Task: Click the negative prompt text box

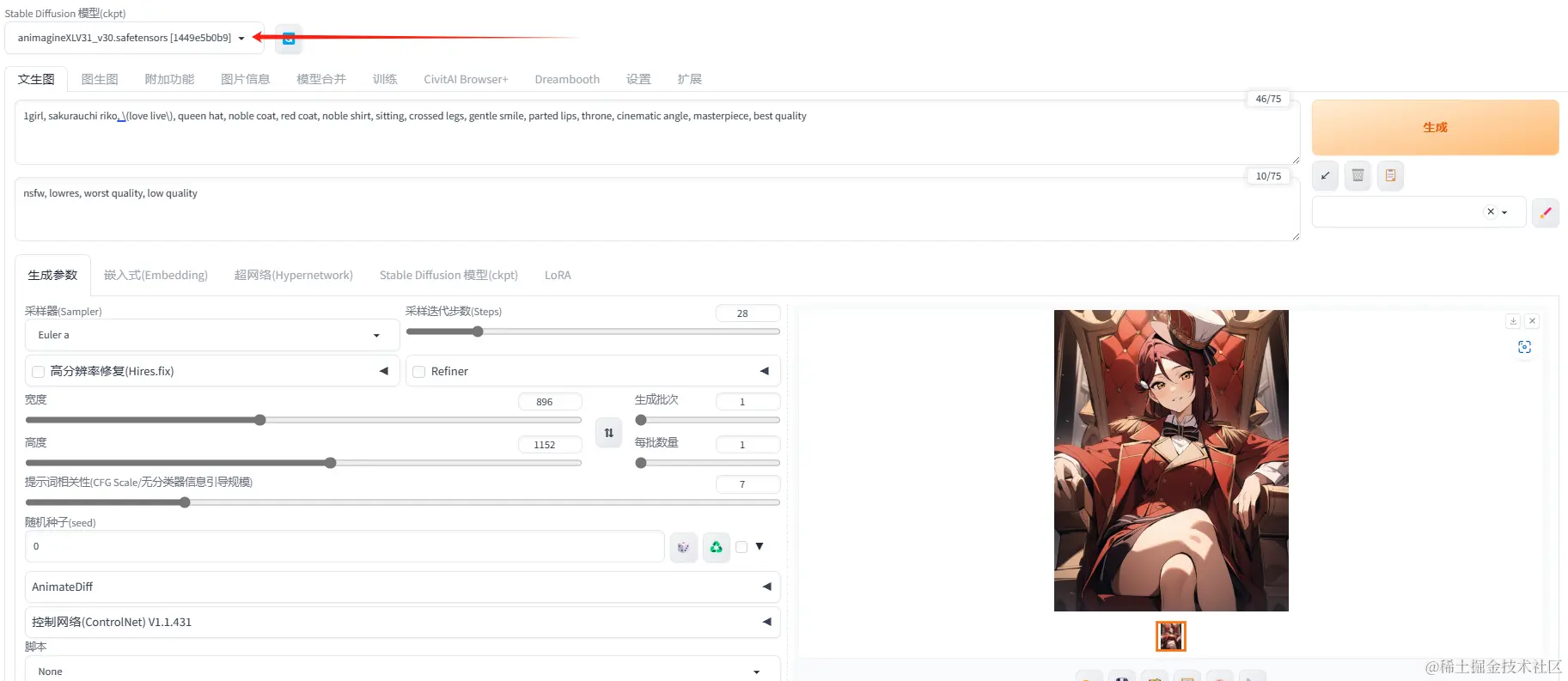Action: click(x=656, y=209)
